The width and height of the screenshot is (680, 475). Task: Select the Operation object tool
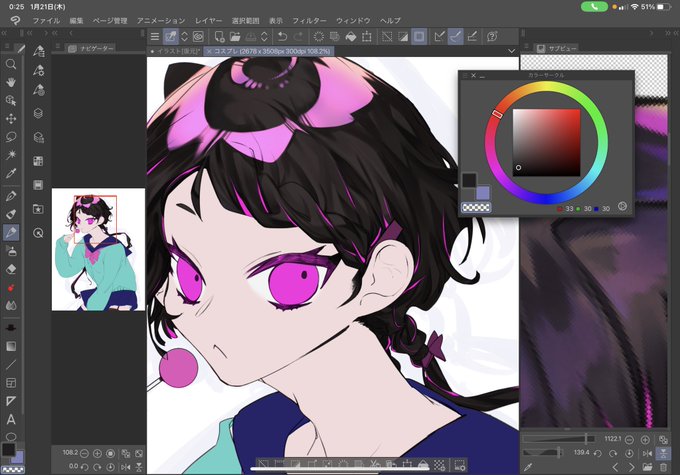11,101
